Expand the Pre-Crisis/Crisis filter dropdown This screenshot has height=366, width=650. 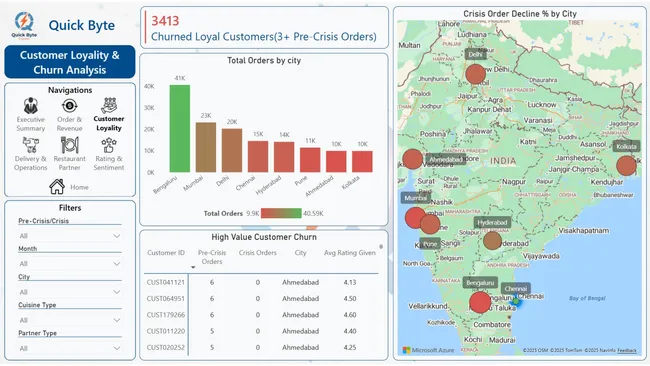(x=70, y=236)
